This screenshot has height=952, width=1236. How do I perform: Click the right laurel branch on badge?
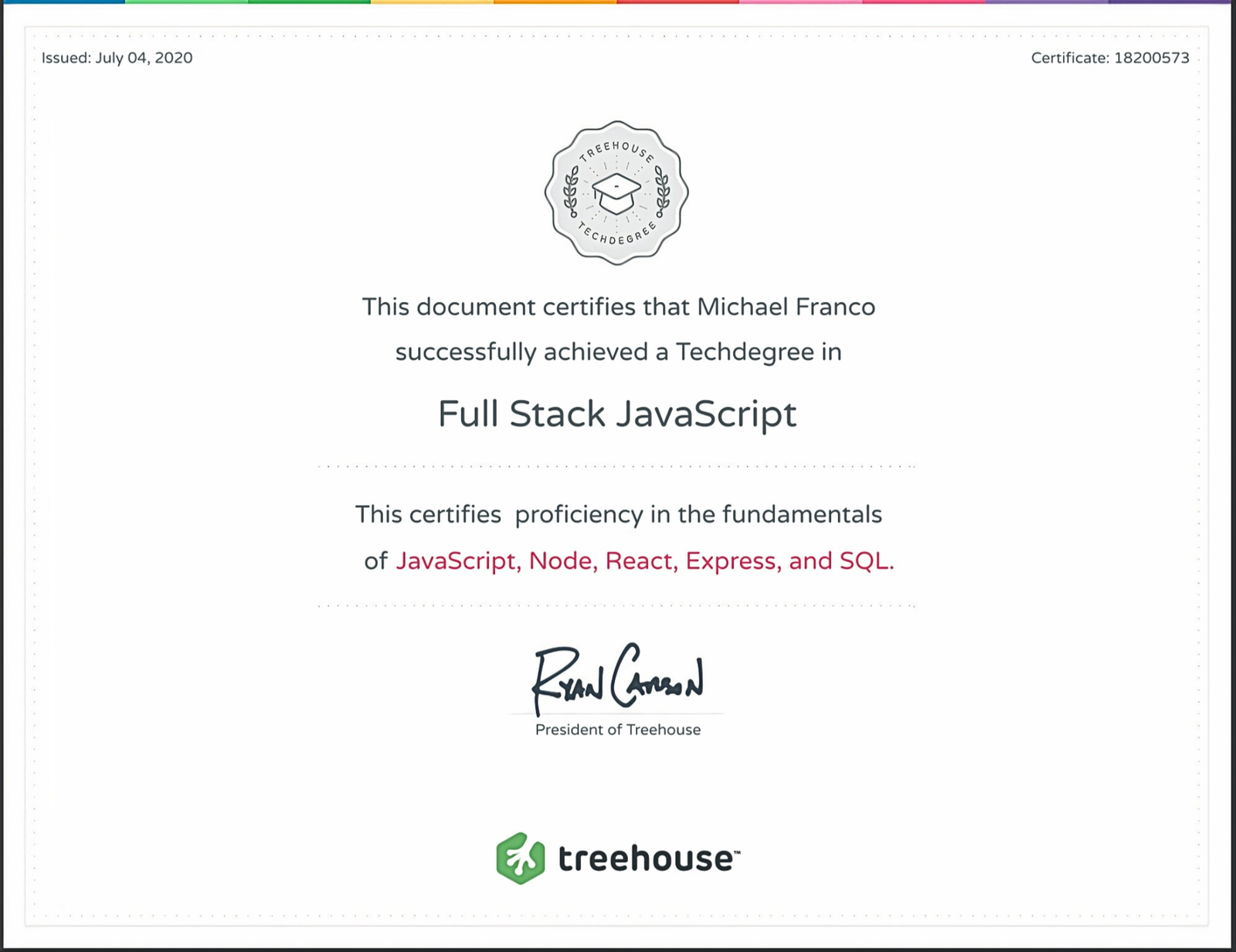(x=662, y=190)
